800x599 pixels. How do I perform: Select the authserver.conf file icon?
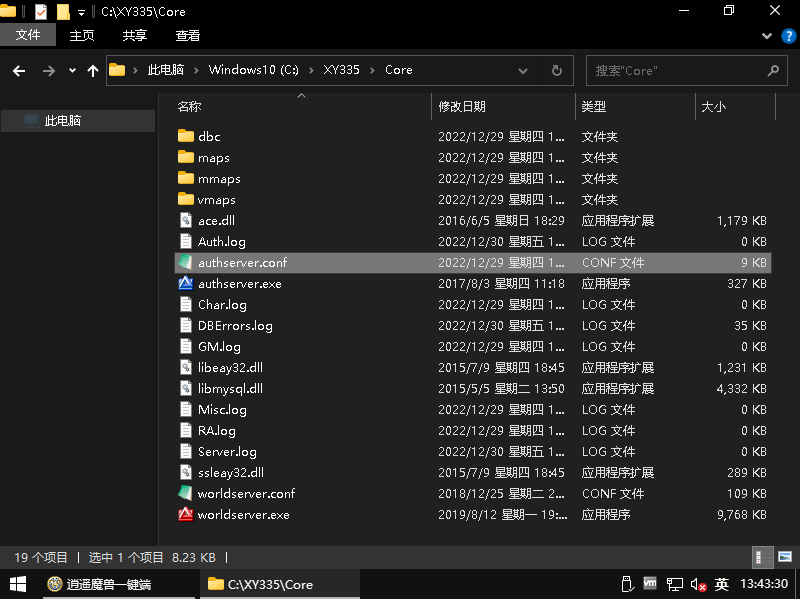click(x=186, y=262)
